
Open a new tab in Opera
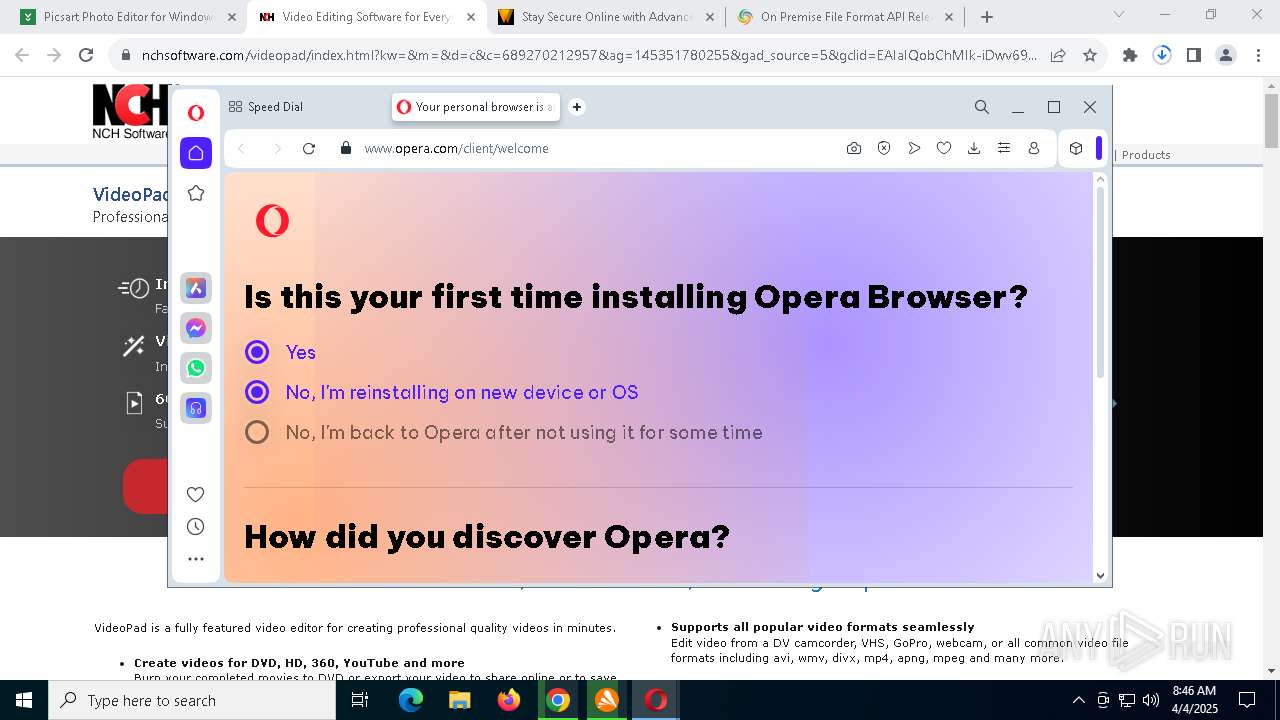click(x=577, y=107)
